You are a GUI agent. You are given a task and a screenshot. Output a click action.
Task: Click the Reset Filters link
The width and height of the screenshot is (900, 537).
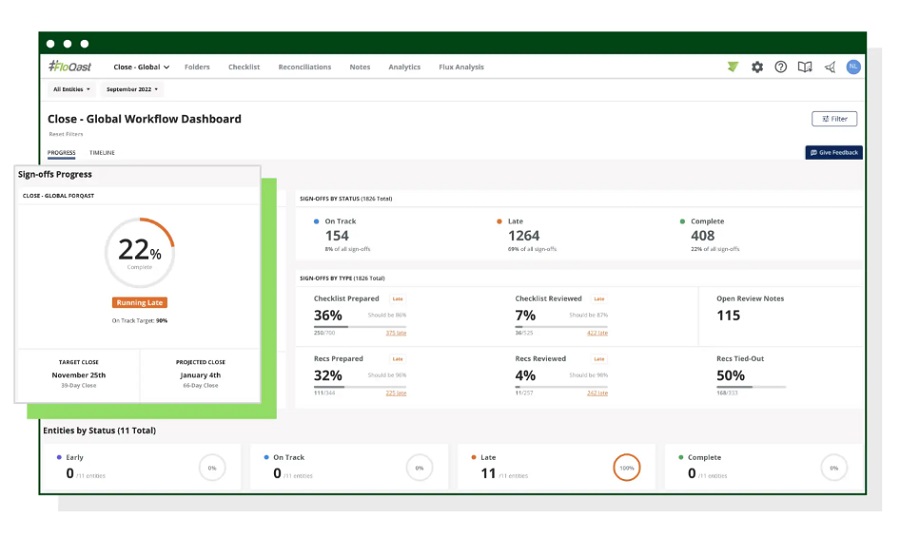[66, 134]
